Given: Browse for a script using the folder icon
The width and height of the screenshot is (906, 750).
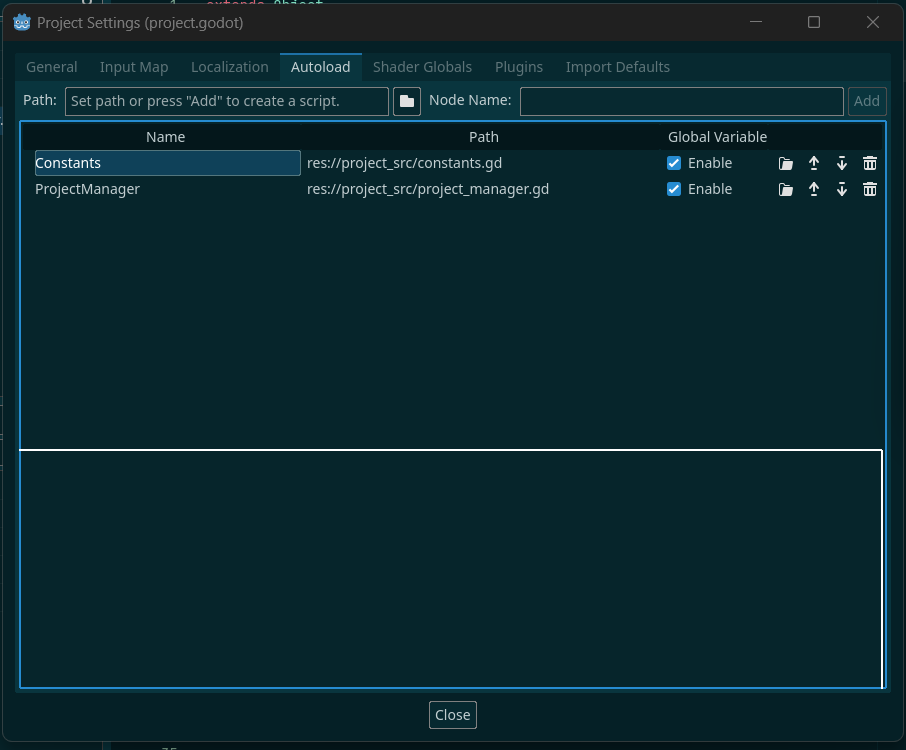Looking at the screenshot, I should 407,100.
